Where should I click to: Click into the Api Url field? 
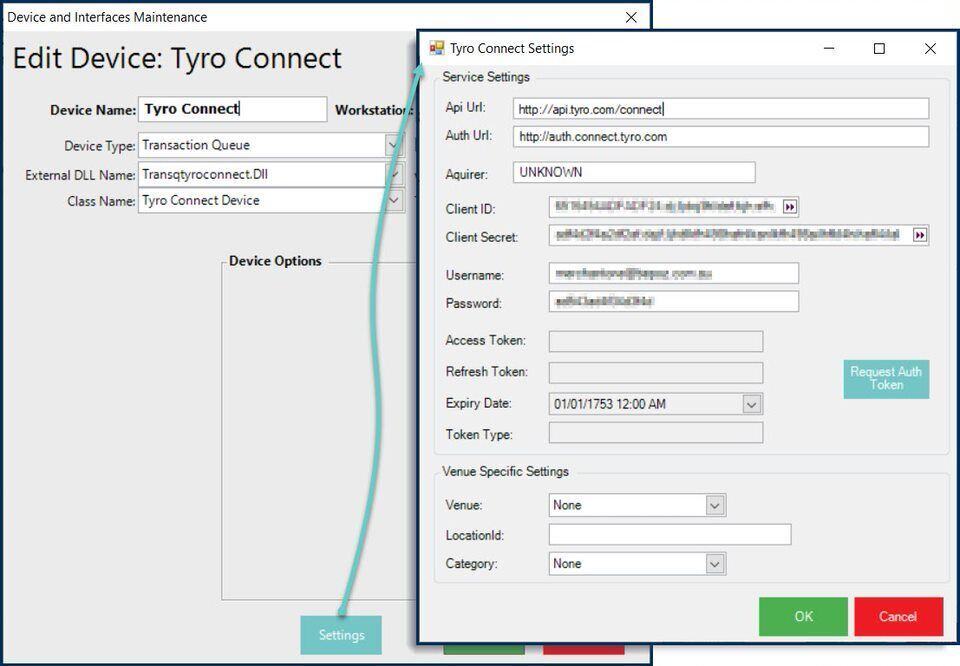click(x=720, y=109)
